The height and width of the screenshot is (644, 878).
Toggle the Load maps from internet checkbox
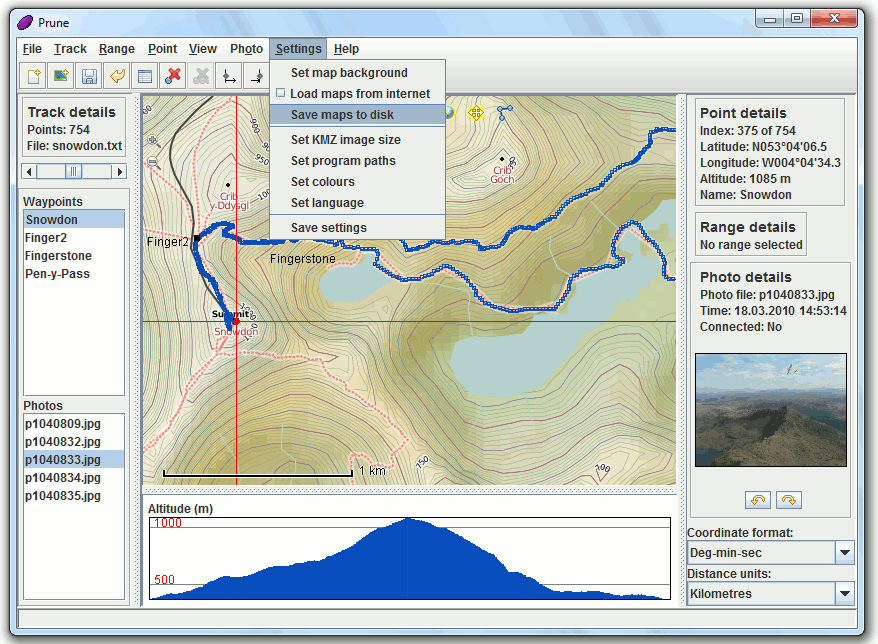tap(281, 94)
